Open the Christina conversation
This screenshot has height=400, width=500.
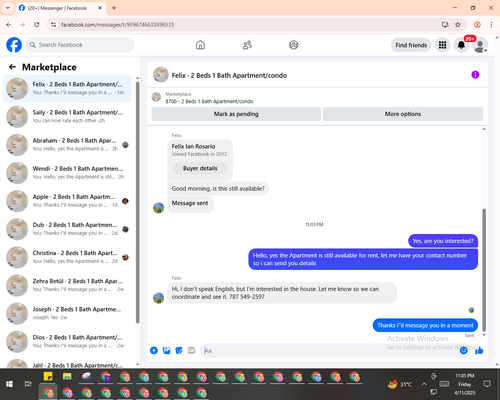point(68,257)
